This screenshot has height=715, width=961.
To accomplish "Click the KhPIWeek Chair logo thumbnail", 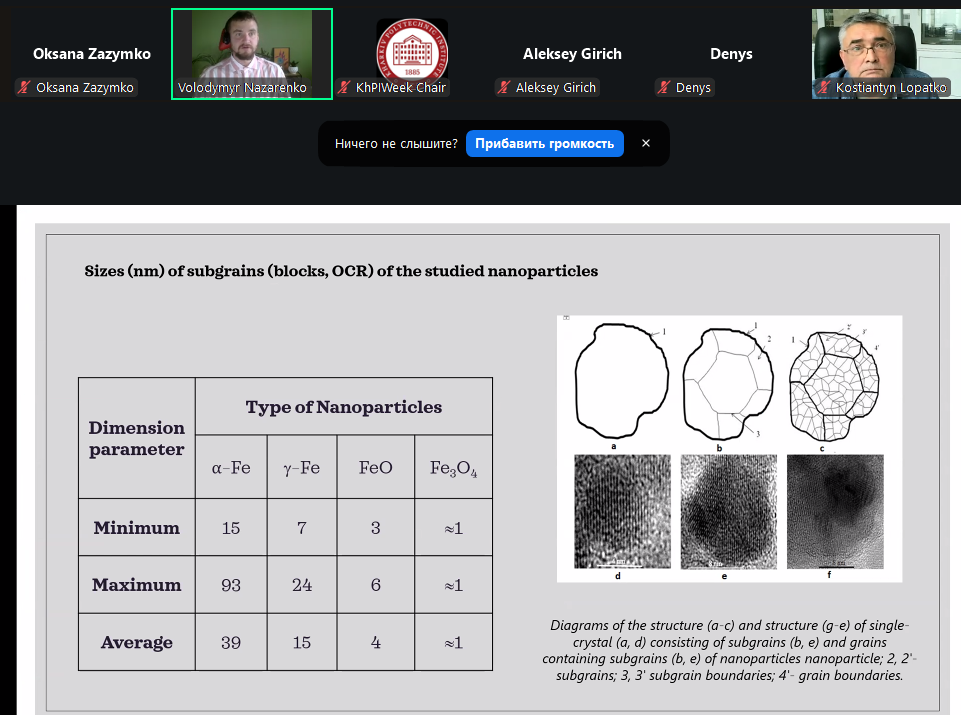I will tap(412, 52).
